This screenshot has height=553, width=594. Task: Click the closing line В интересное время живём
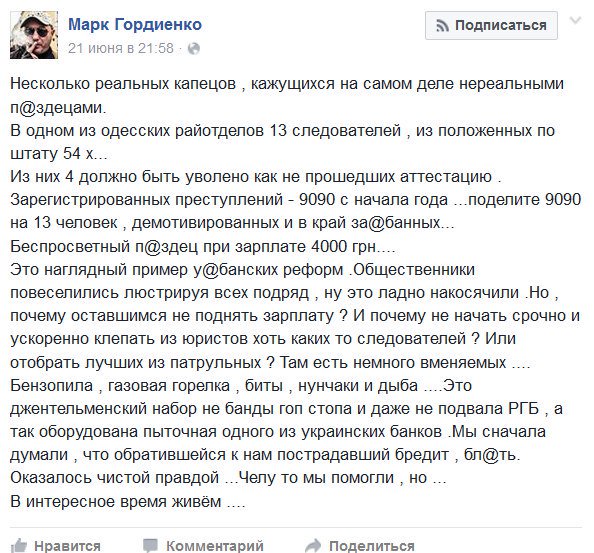[x=128, y=501]
